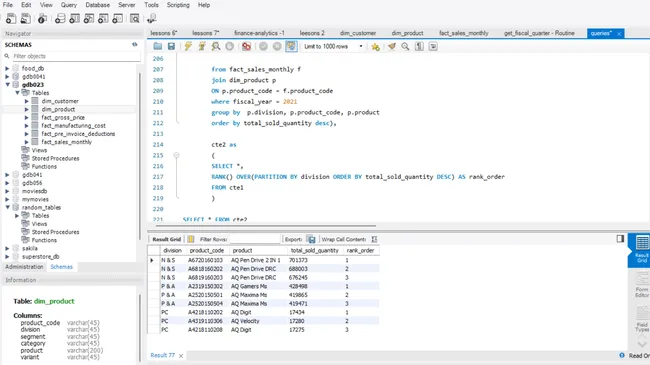This screenshot has width=650, height=365.
Task: Create a new SQL tab icon
Action: 11,18
